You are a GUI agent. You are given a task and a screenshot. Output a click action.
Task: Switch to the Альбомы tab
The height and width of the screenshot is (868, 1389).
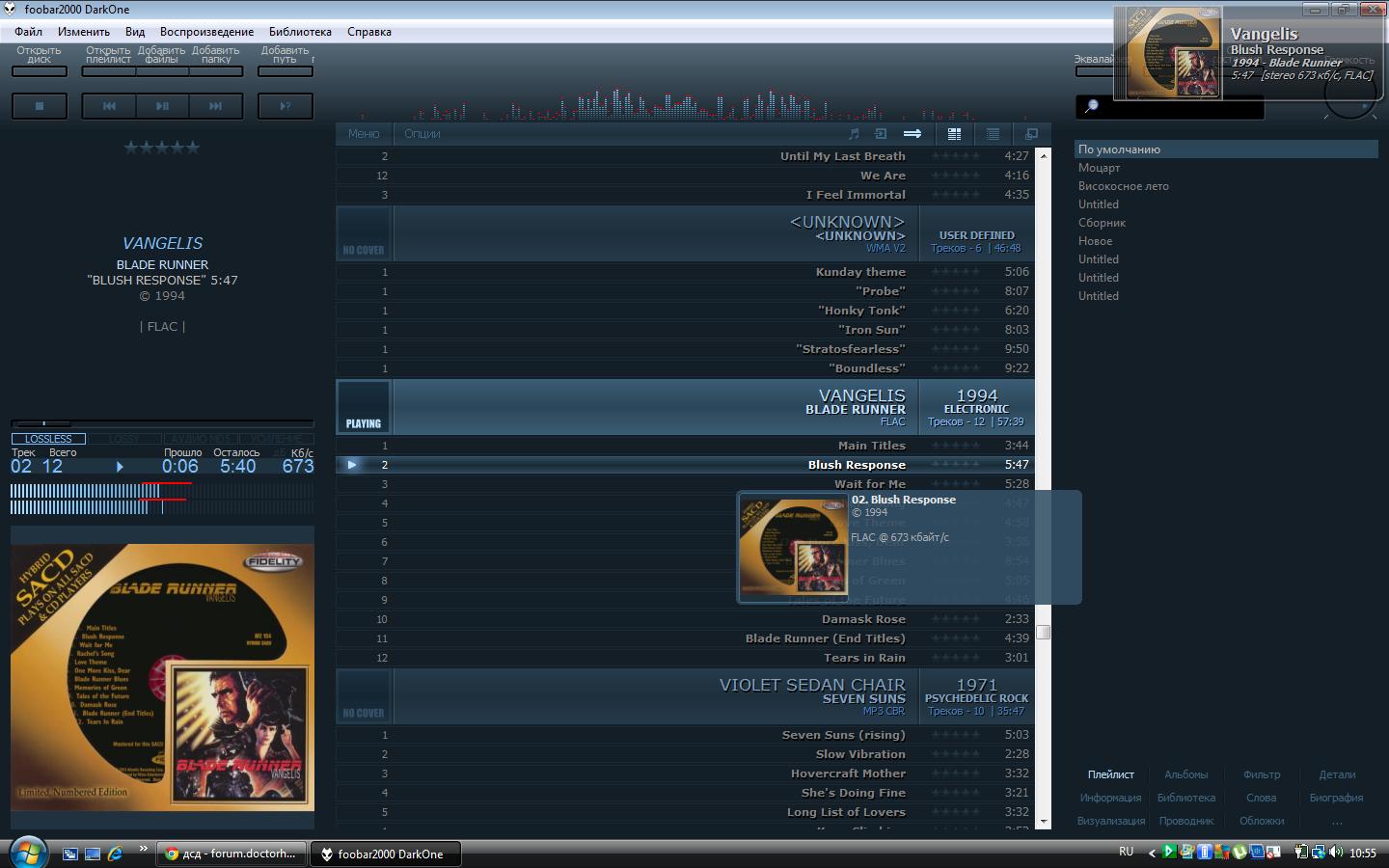1186,774
